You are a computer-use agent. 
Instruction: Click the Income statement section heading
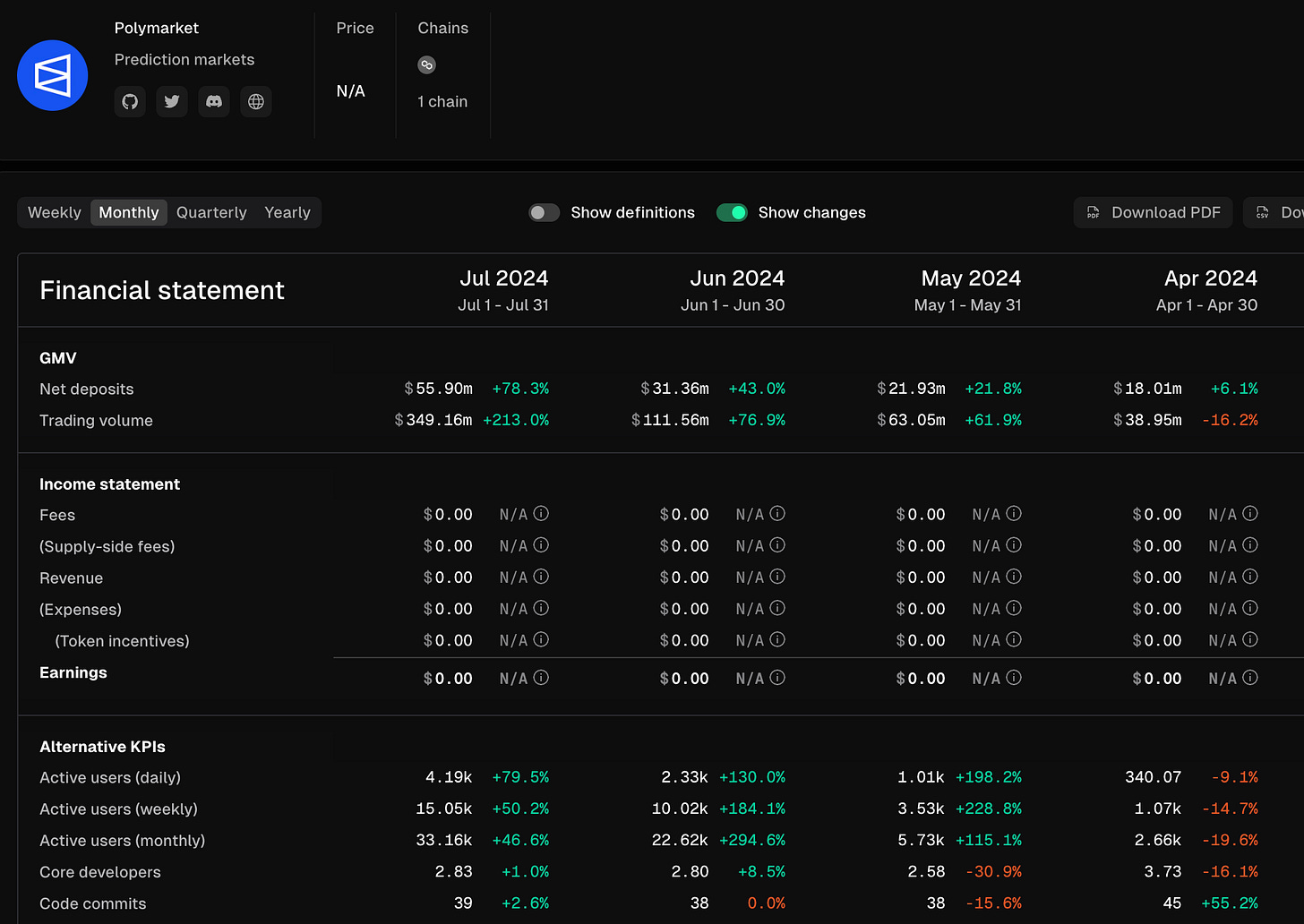point(109,484)
